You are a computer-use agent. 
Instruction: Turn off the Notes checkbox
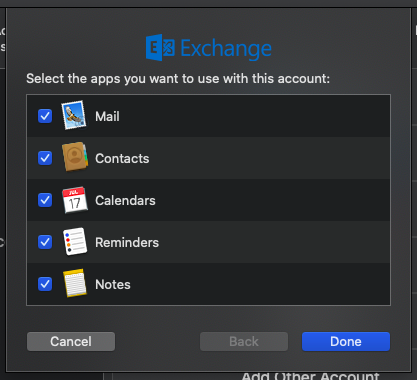click(x=45, y=284)
